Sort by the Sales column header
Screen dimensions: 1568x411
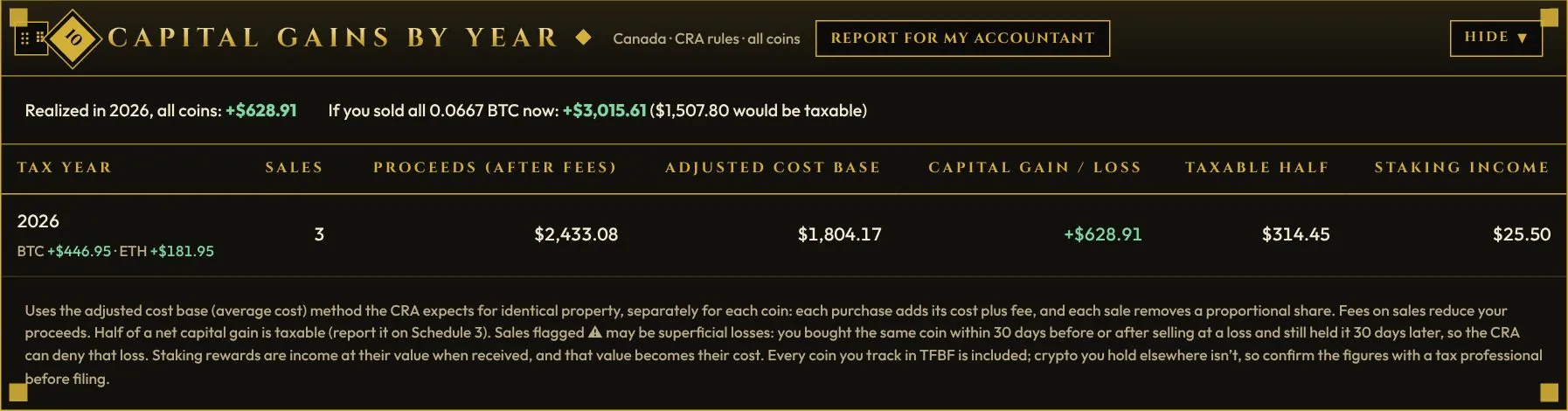pos(295,167)
